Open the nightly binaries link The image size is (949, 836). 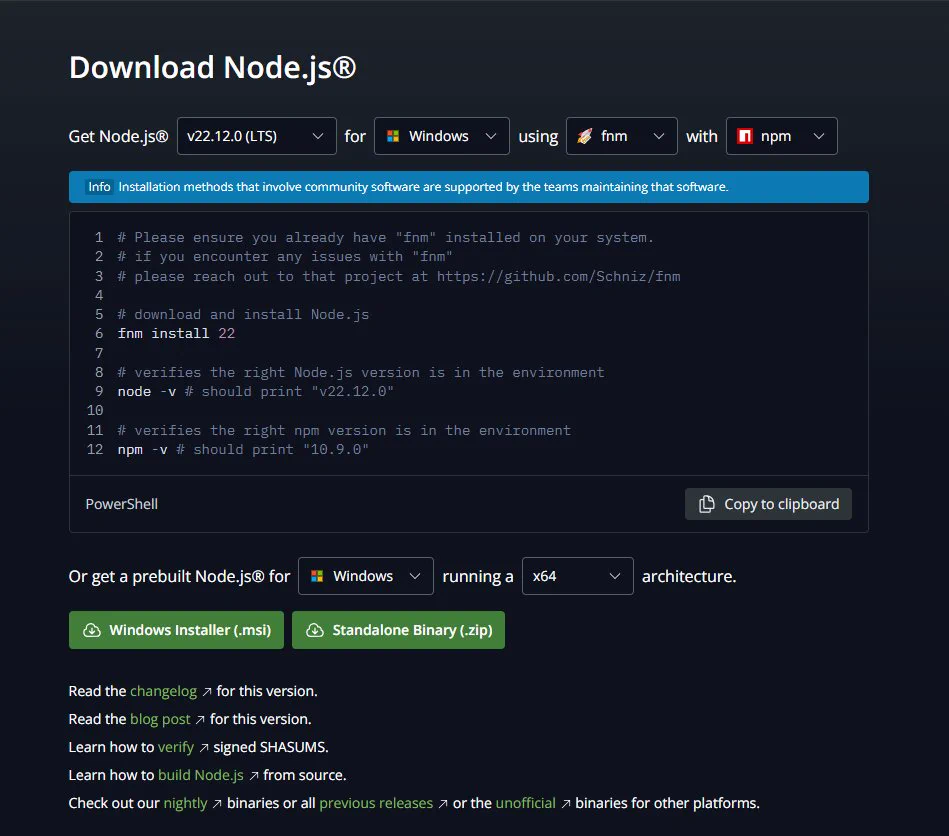pyautogui.click(x=185, y=803)
